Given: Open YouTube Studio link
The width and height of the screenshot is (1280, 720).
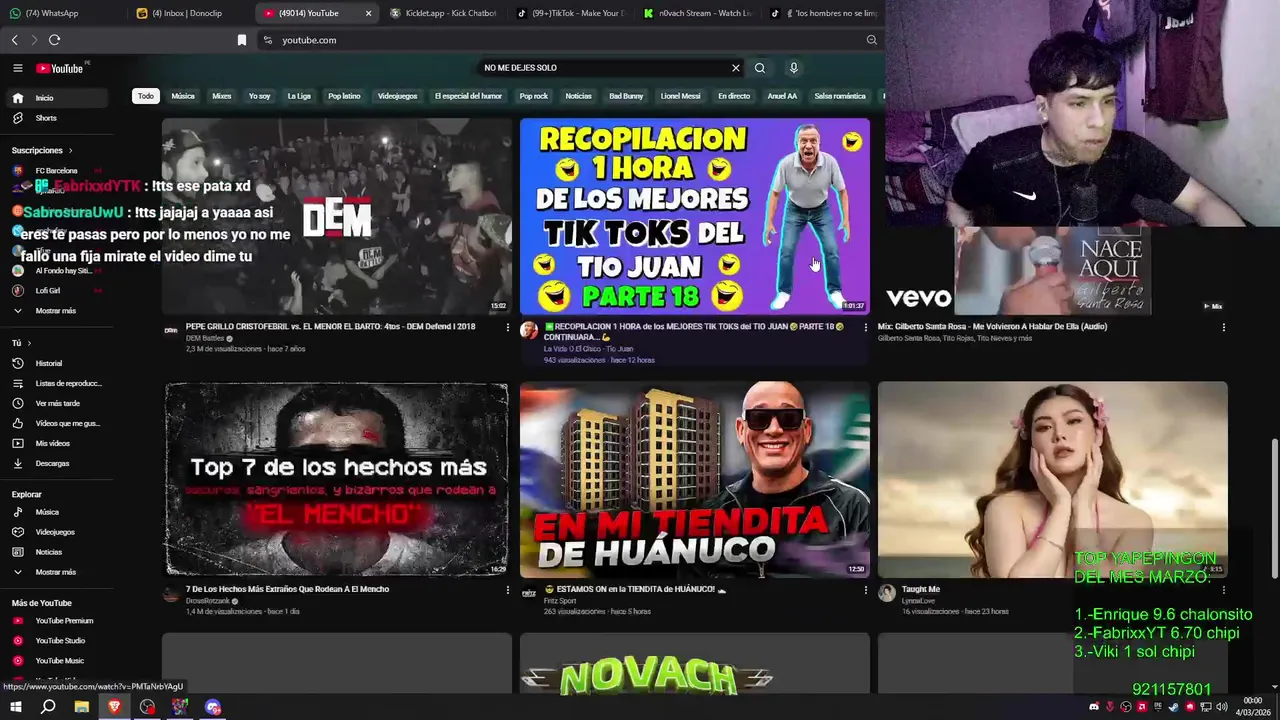Looking at the screenshot, I should click(56, 641).
